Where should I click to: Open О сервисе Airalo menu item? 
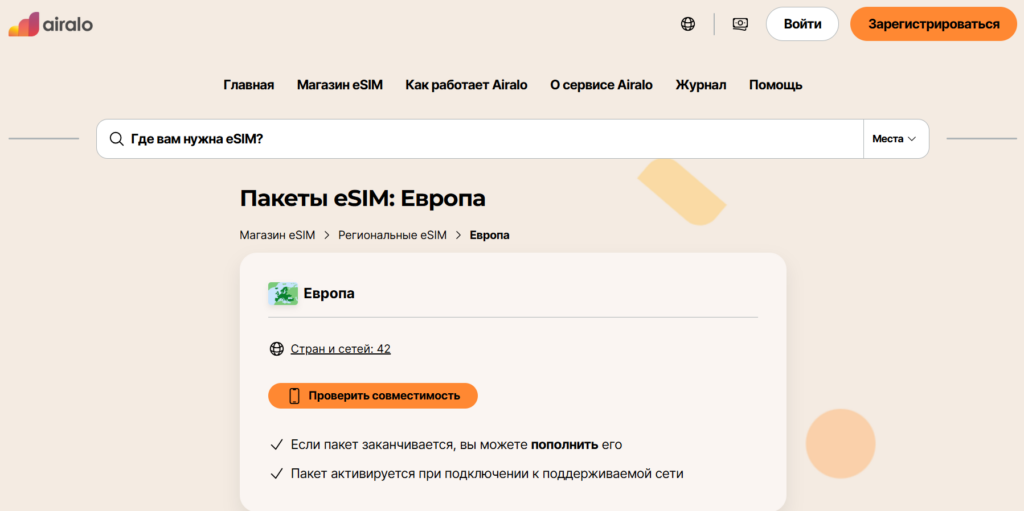point(601,85)
